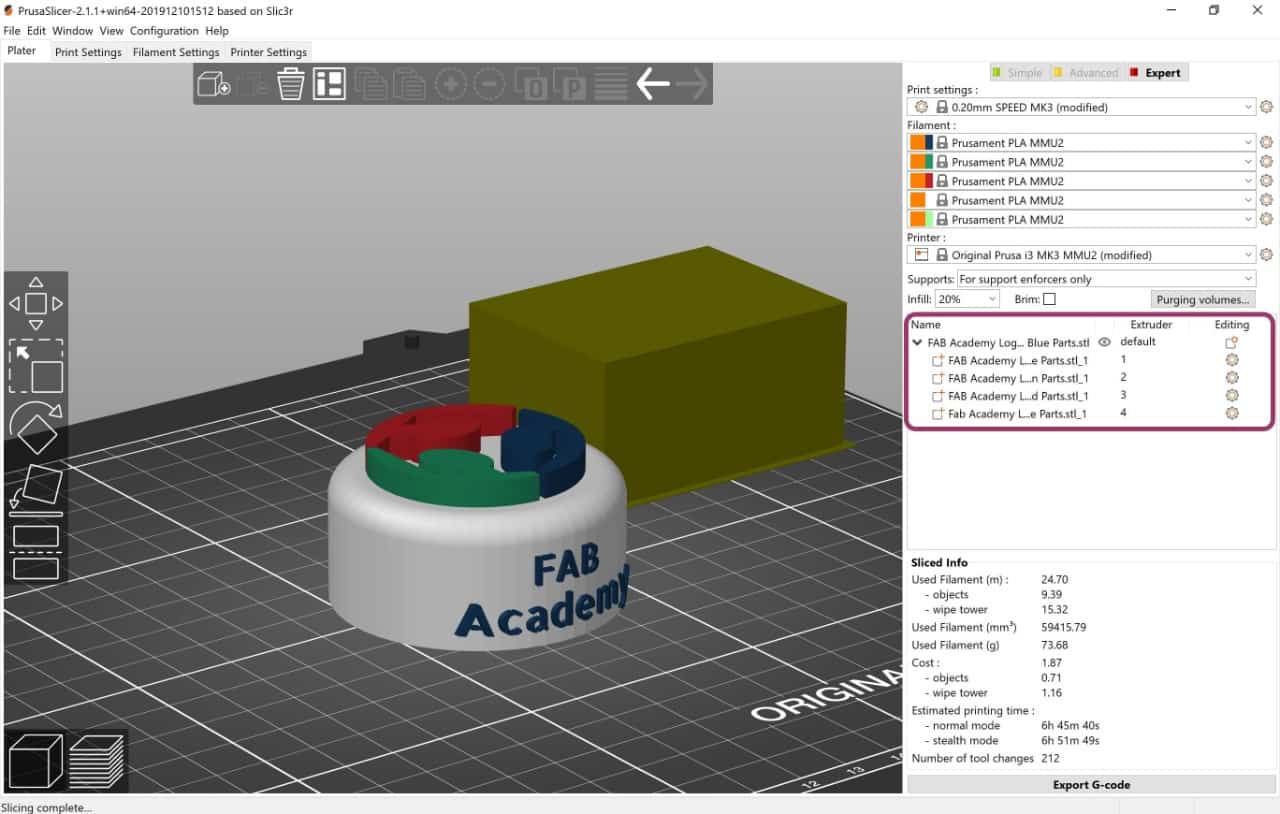This screenshot has height=814, width=1280.
Task: Open the Configuration menu
Action: pos(165,31)
